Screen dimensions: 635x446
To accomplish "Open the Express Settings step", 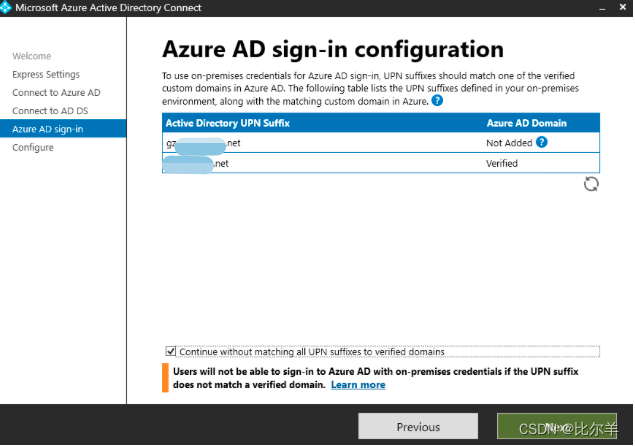I will click(x=46, y=75).
